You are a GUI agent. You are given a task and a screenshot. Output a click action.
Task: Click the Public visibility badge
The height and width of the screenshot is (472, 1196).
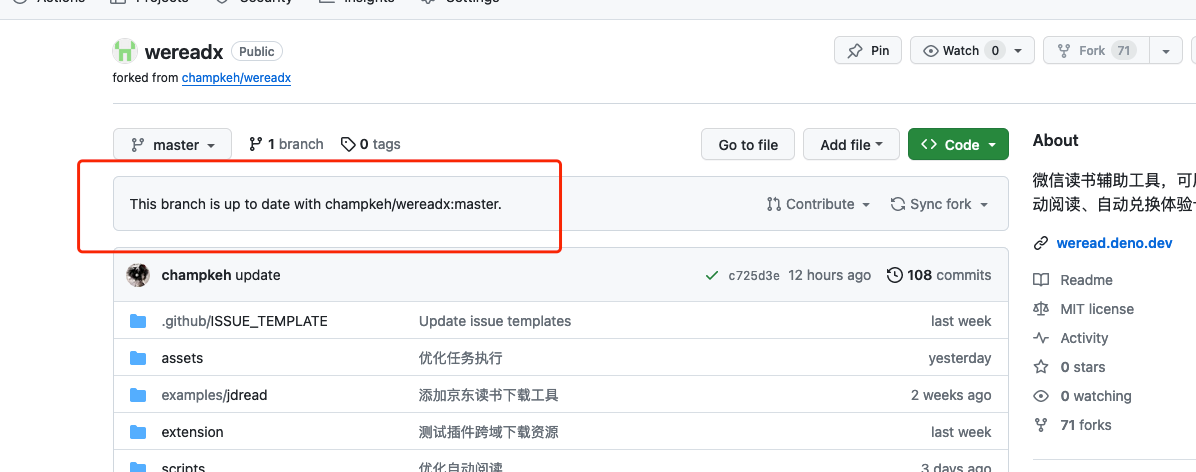[x=257, y=51]
